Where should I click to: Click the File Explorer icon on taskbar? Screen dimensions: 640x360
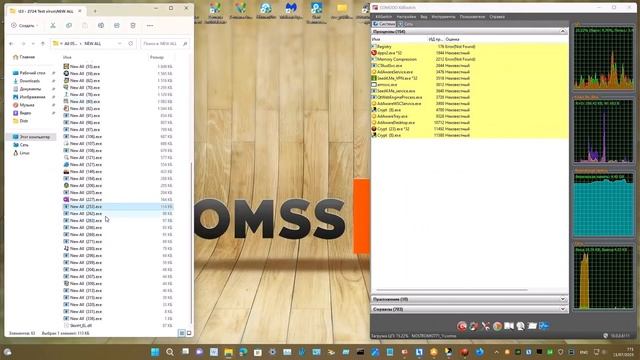pos(228,352)
